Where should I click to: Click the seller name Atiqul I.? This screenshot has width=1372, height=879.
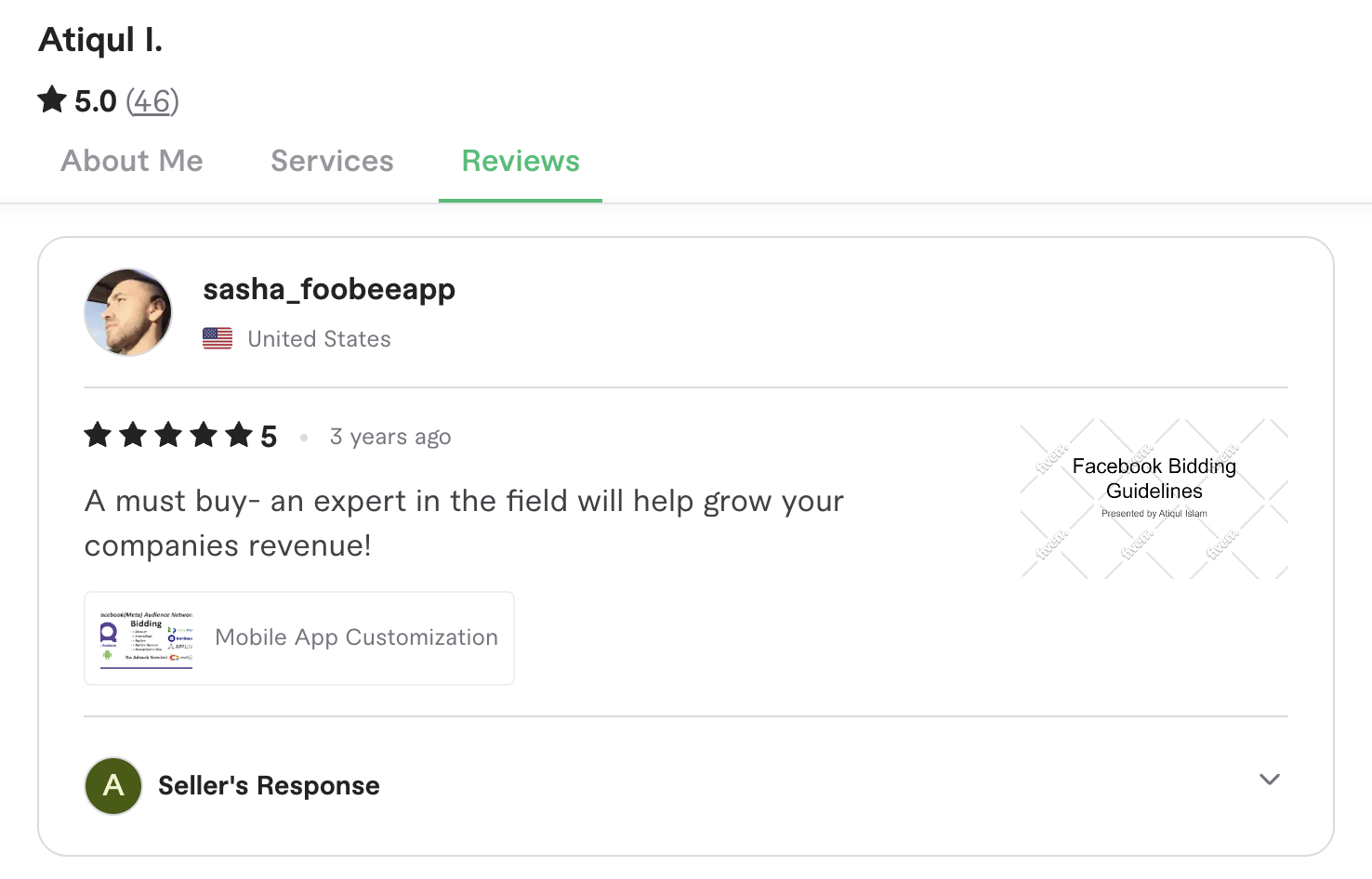point(99,39)
